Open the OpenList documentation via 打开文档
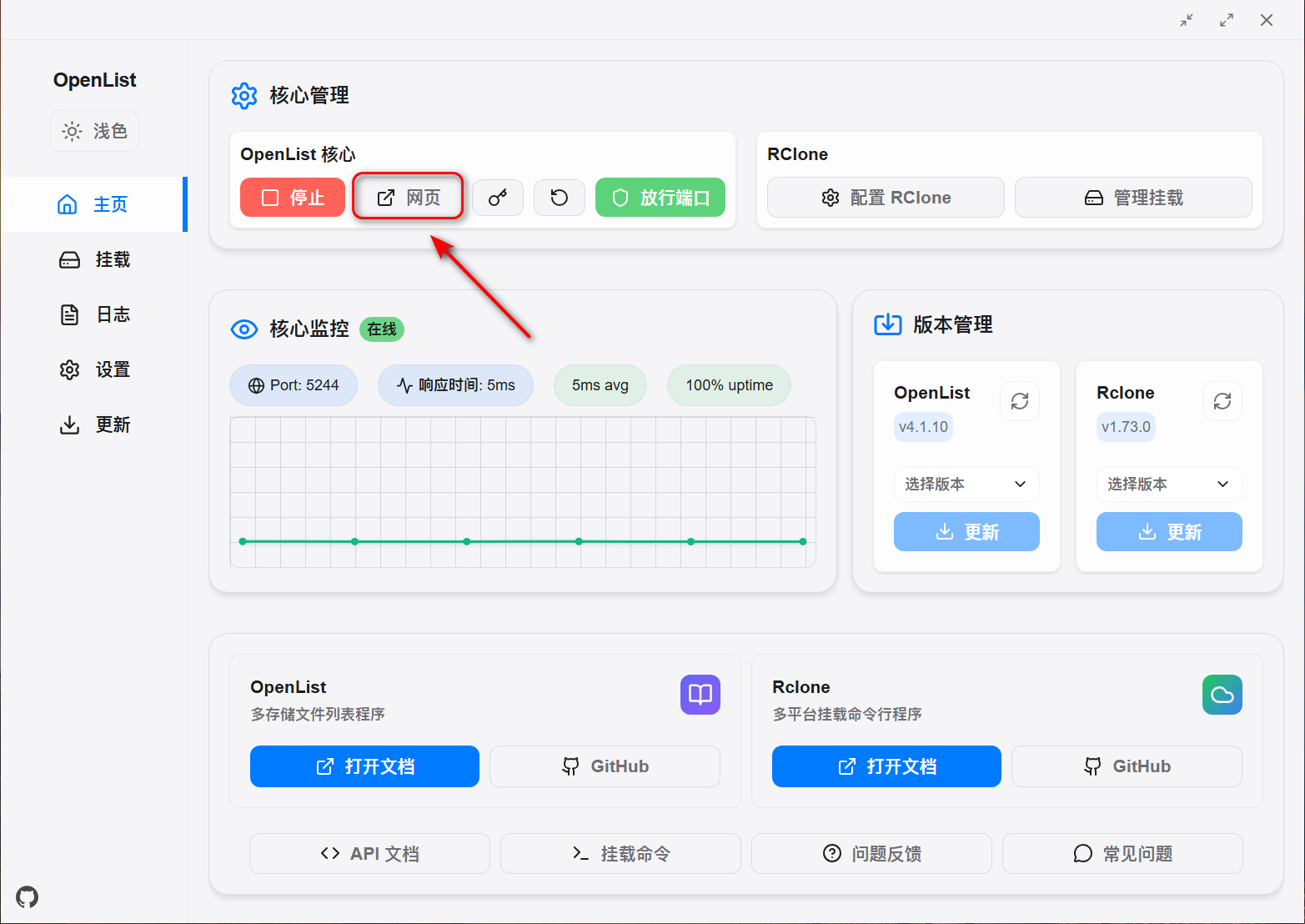Image resolution: width=1305 pixels, height=924 pixels. (364, 766)
